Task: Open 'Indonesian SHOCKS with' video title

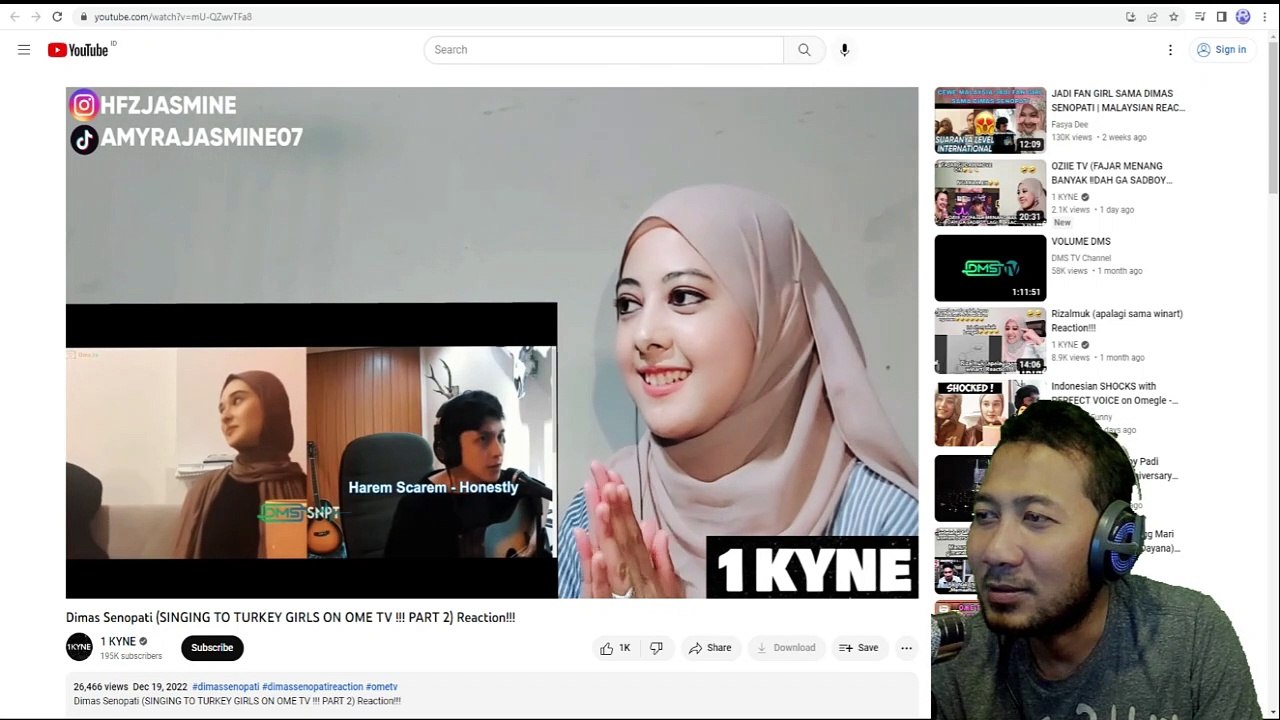Action: (1114, 393)
